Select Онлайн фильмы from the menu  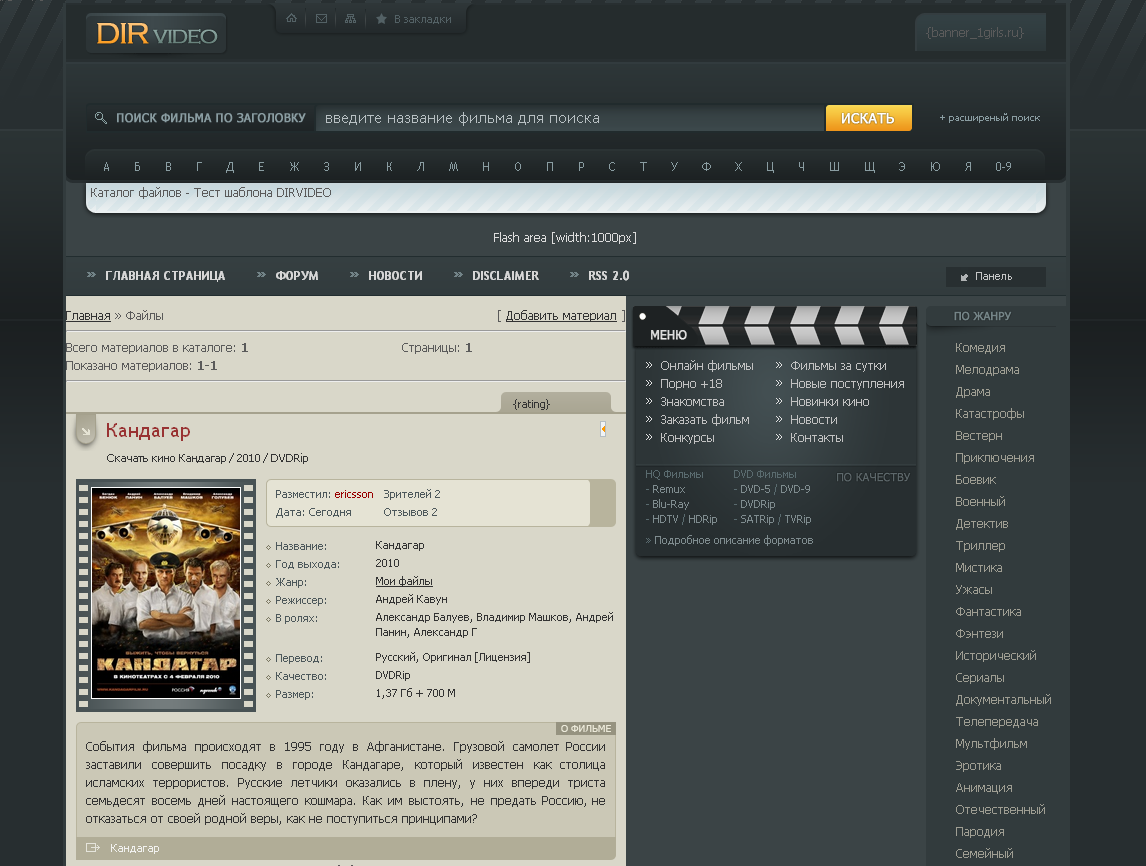706,366
